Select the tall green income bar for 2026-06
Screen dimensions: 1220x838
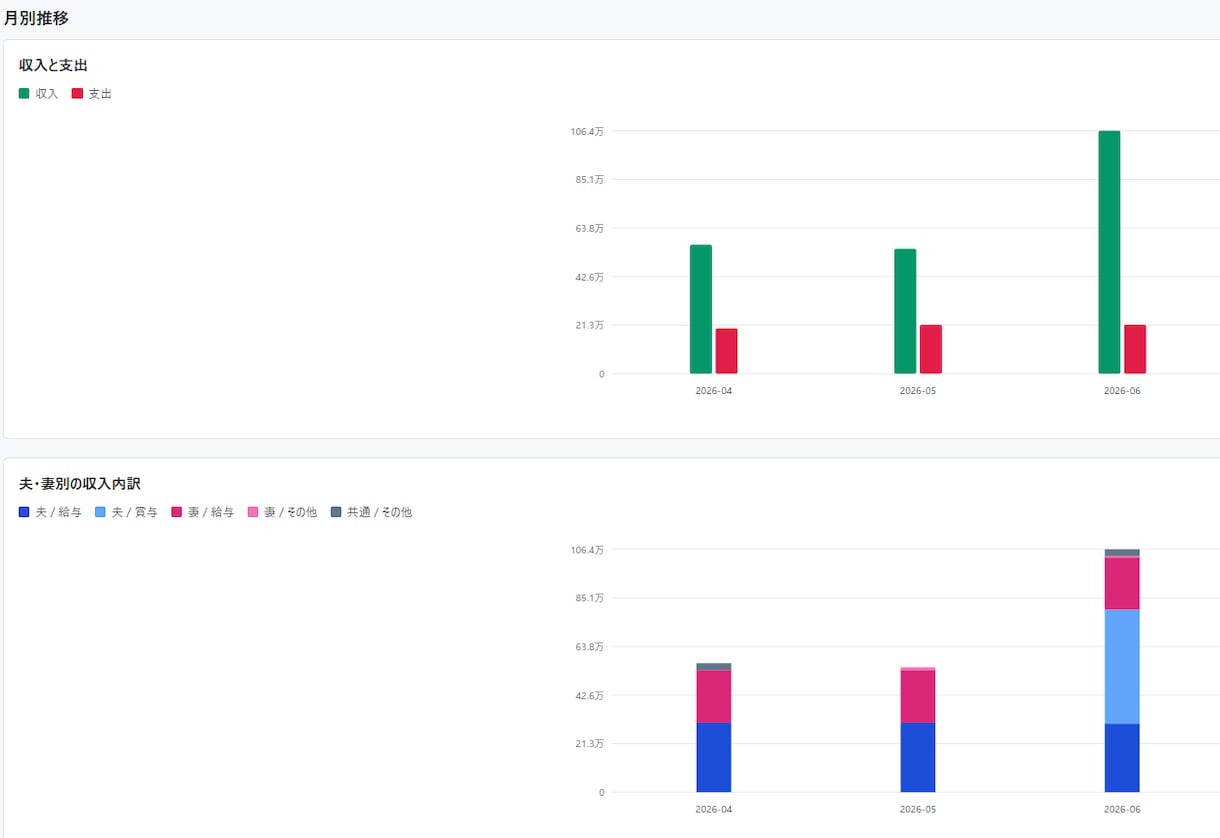(x=1109, y=252)
